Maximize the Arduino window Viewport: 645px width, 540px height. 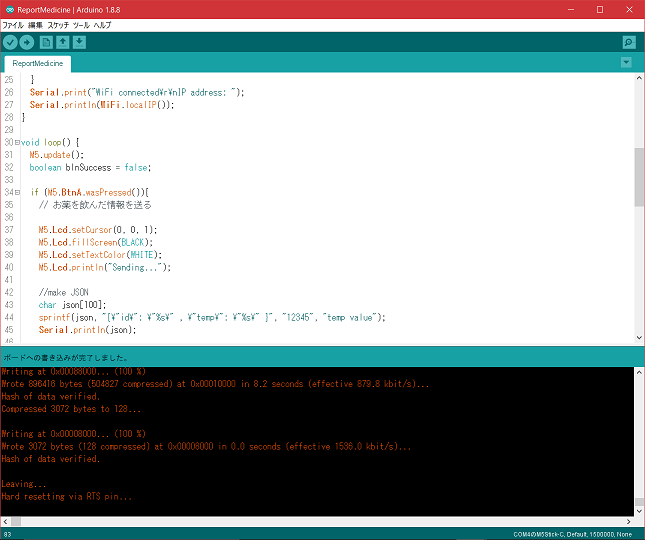pos(600,9)
